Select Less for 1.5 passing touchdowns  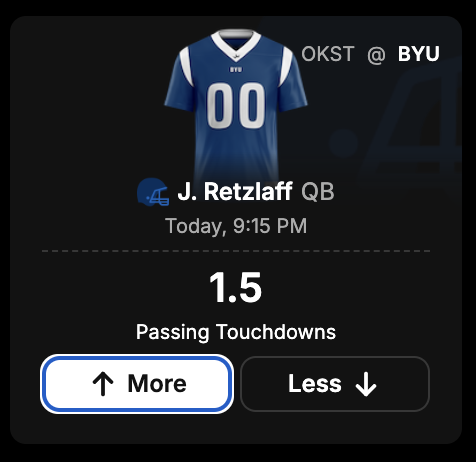click(335, 384)
